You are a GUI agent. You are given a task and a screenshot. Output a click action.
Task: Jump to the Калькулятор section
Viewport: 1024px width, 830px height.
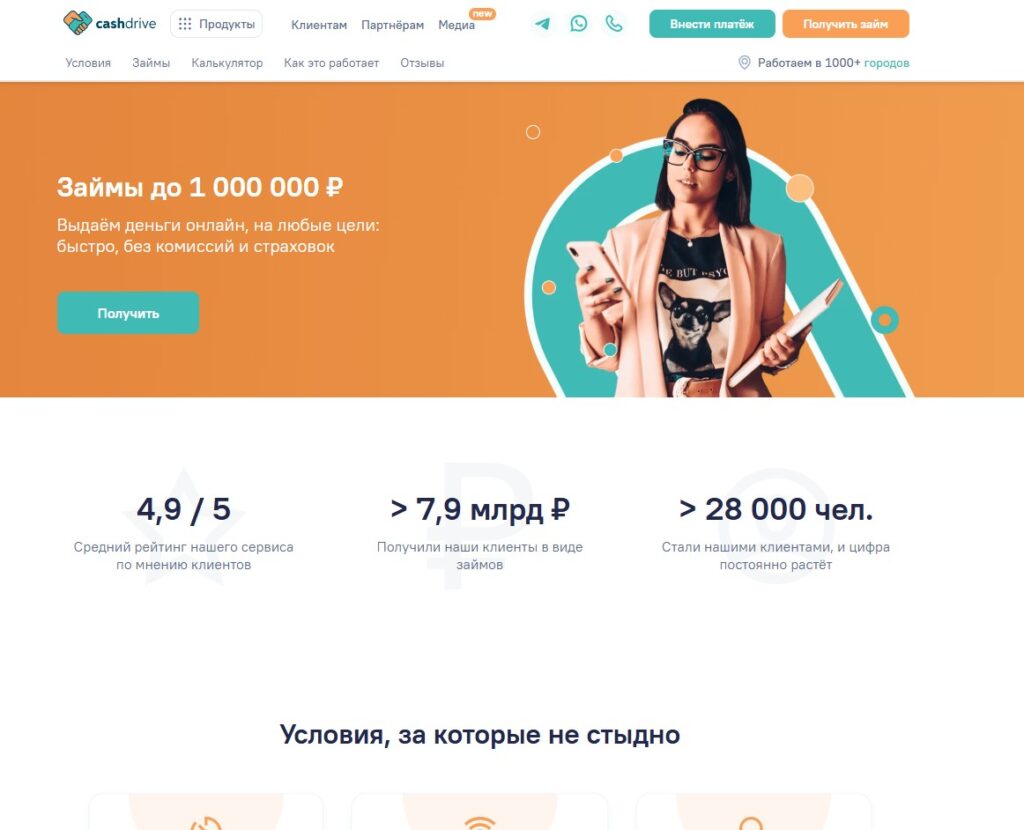[x=227, y=63]
